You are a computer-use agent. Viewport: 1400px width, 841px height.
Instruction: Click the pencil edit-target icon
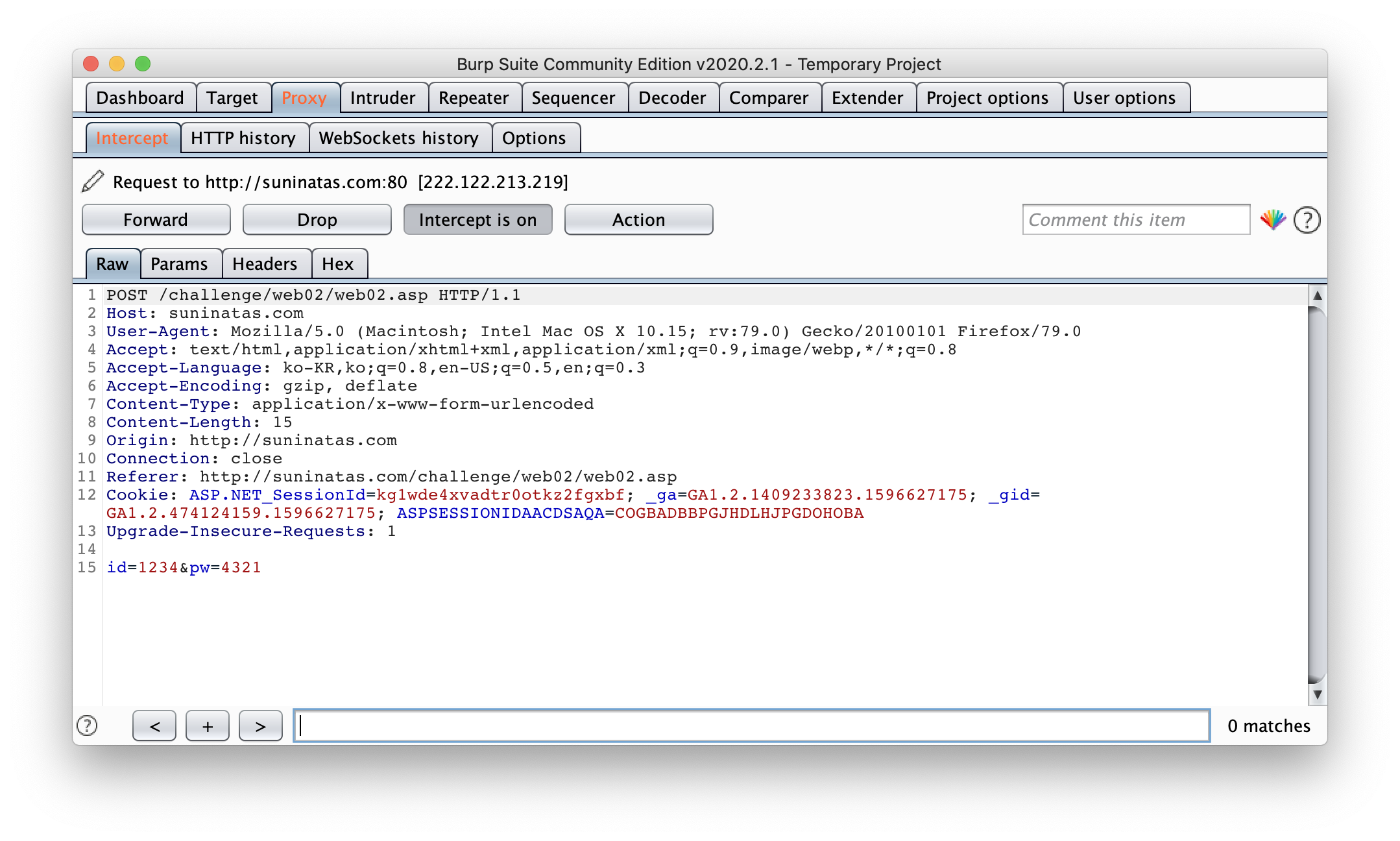(93, 181)
